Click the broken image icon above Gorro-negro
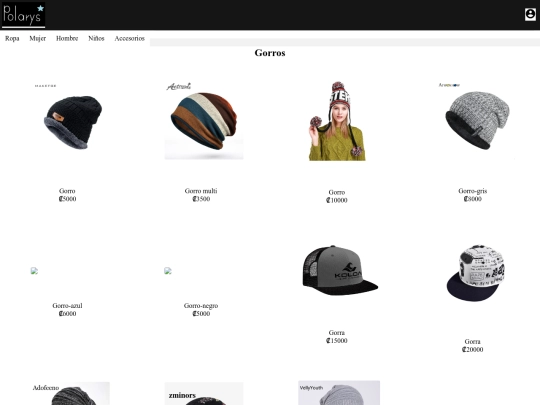 tap(168, 271)
